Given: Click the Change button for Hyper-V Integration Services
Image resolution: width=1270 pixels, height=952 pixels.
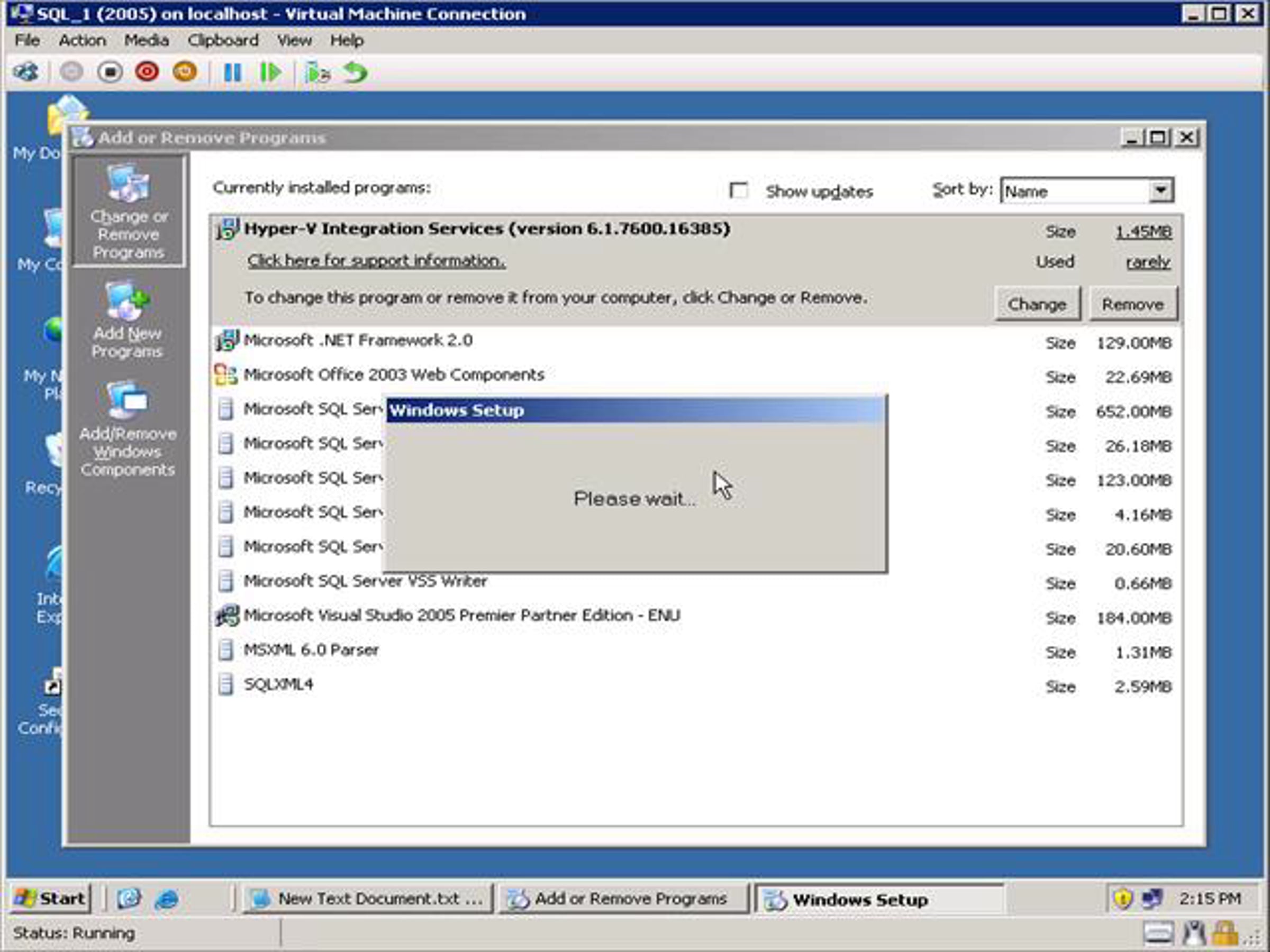Looking at the screenshot, I should [1037, 304].
